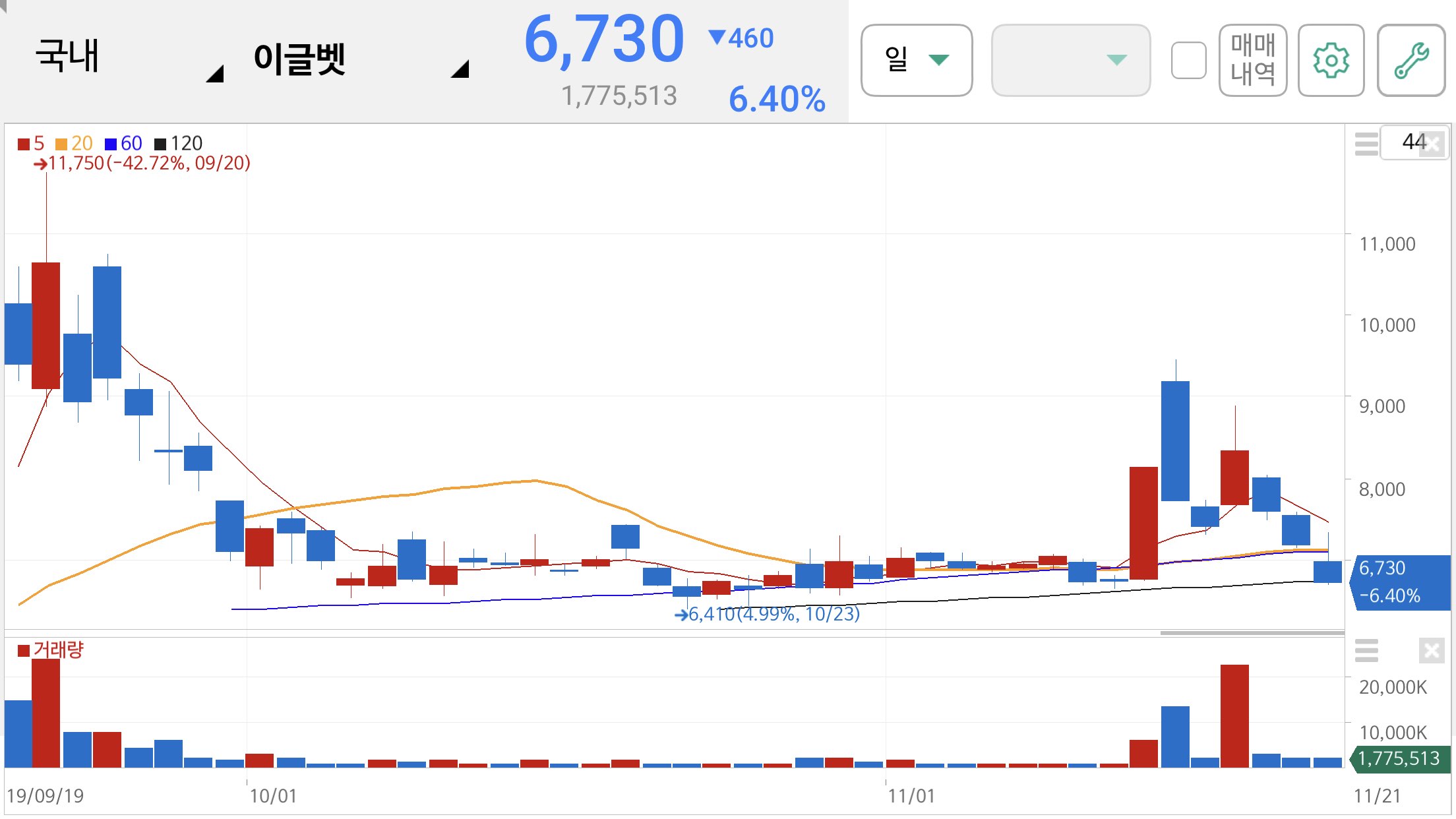Click the chart horizontal scrollbar
Image resolution: width=1456 pixels, height=819 pixels.
coord(1252,633)
